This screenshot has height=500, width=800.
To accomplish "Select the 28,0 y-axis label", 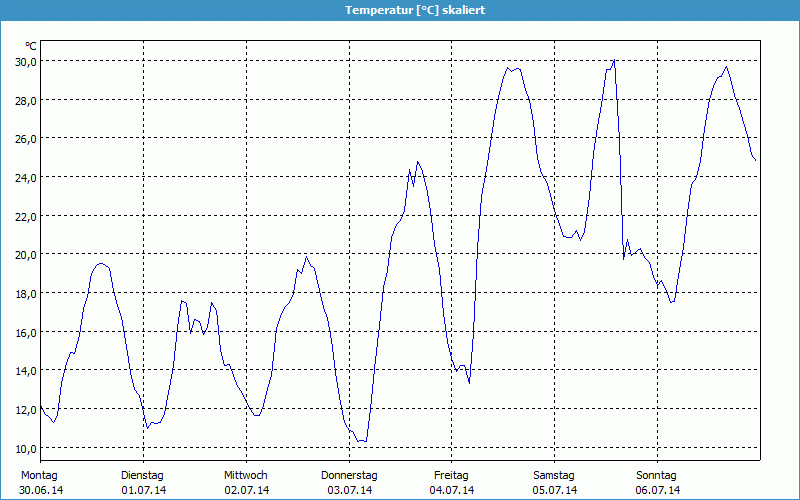I will [25, 100].
